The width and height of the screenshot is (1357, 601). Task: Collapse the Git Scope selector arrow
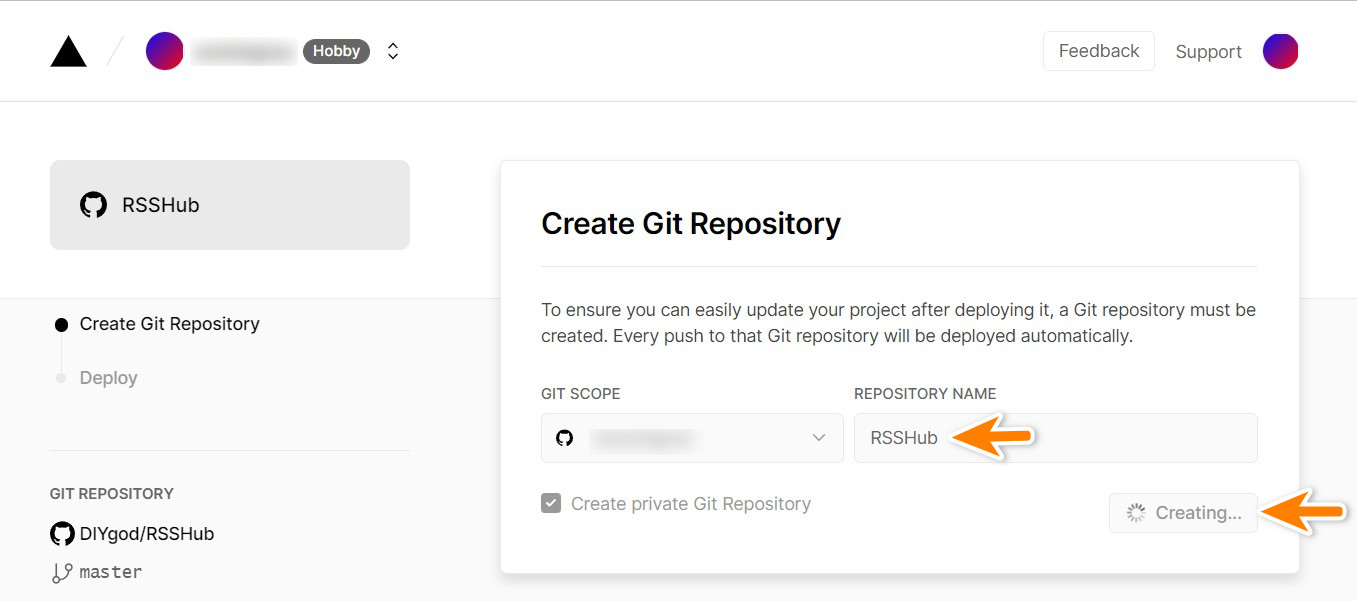pyautogui.click(x=820, y=438)
